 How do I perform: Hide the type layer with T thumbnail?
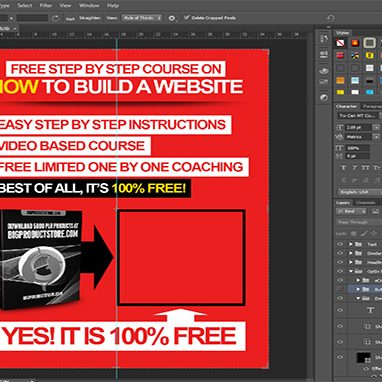[x=340, y=310]
